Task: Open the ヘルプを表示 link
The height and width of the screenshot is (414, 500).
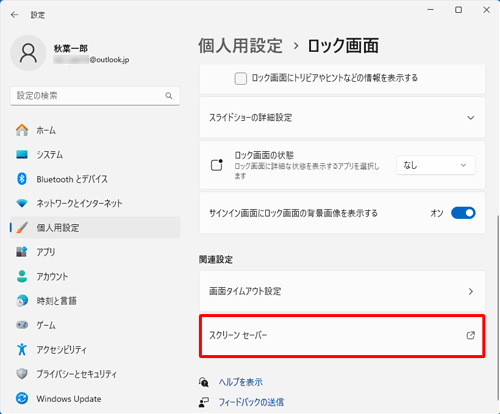Action: pyautogui.click(x=241, y=382)
